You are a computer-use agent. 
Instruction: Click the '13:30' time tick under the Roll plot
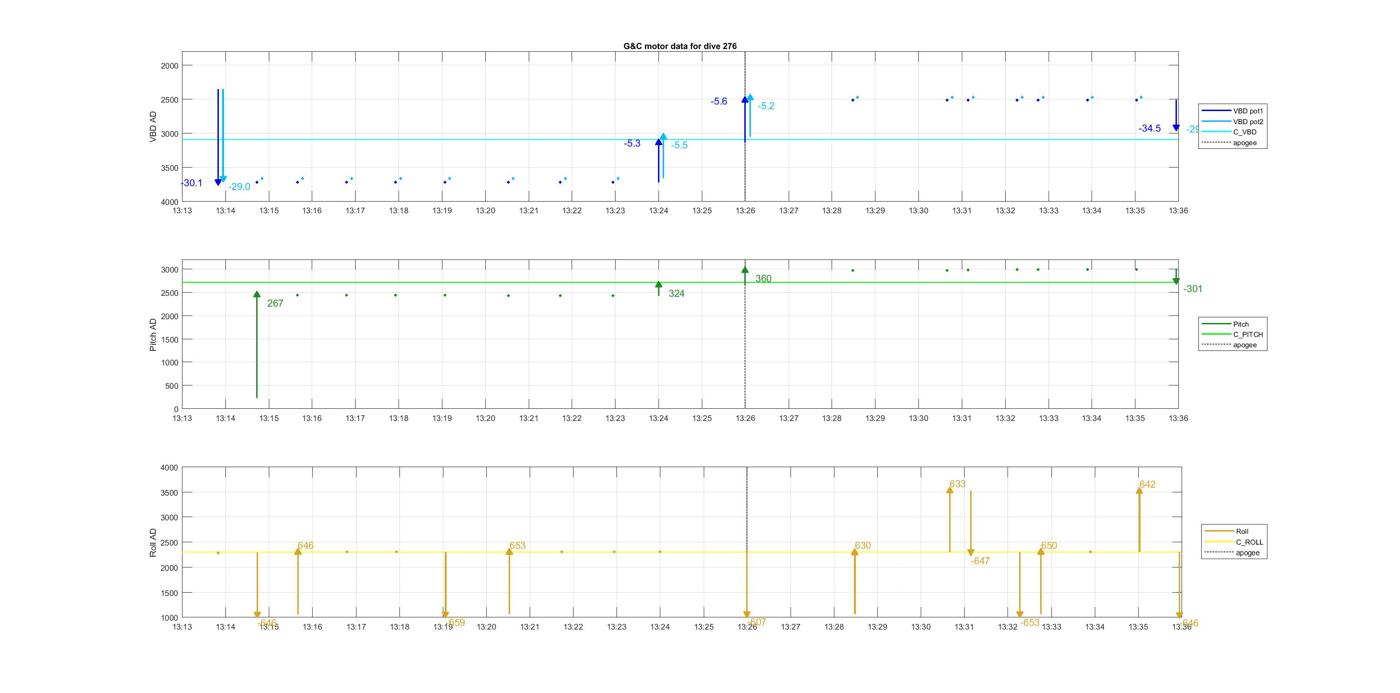click(x=920, y=627)
